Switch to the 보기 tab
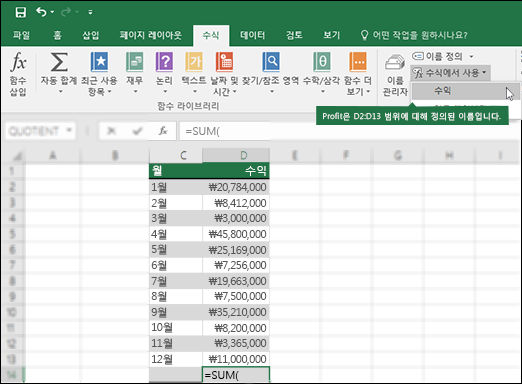Screen dimensions: 522x384 pyautogui.click(x=331, y=35)
